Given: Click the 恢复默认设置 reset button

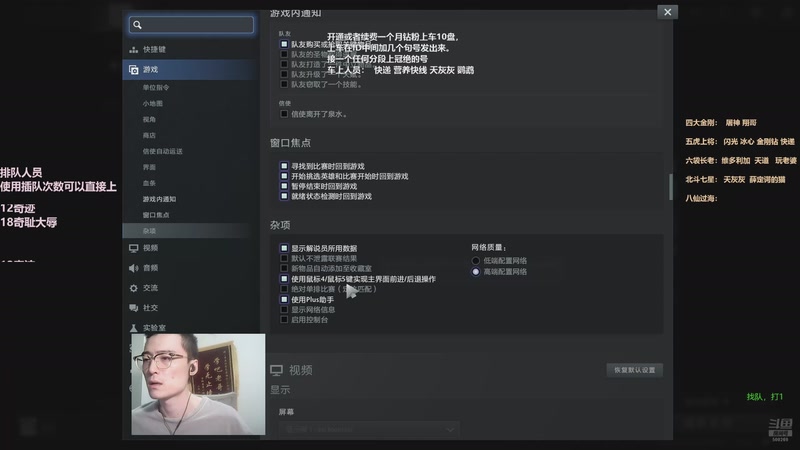Looking at the screenshot, I should [x=634, y=370].
